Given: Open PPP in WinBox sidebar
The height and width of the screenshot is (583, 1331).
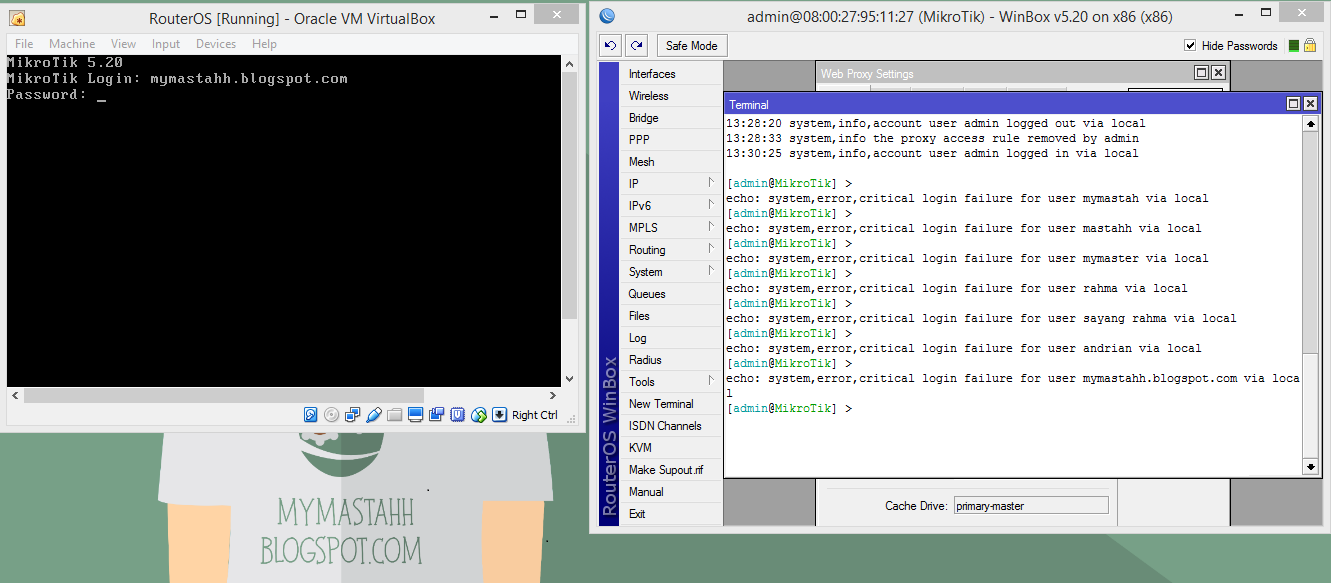Looking at the screenshot, I should pyautogui.click(x=671, y=140).
